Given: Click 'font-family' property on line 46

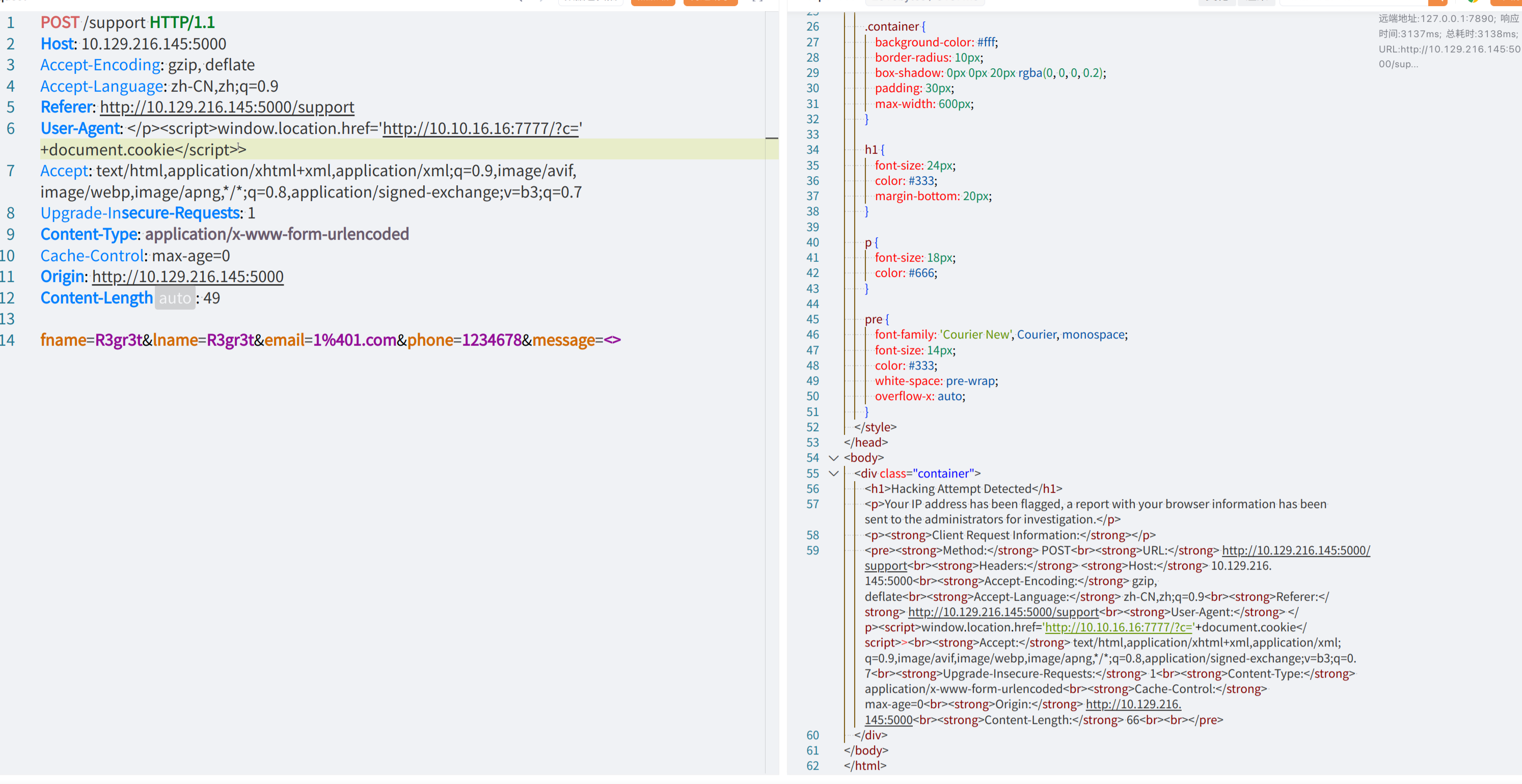Looking at the screenshot, I should point(904,335).
